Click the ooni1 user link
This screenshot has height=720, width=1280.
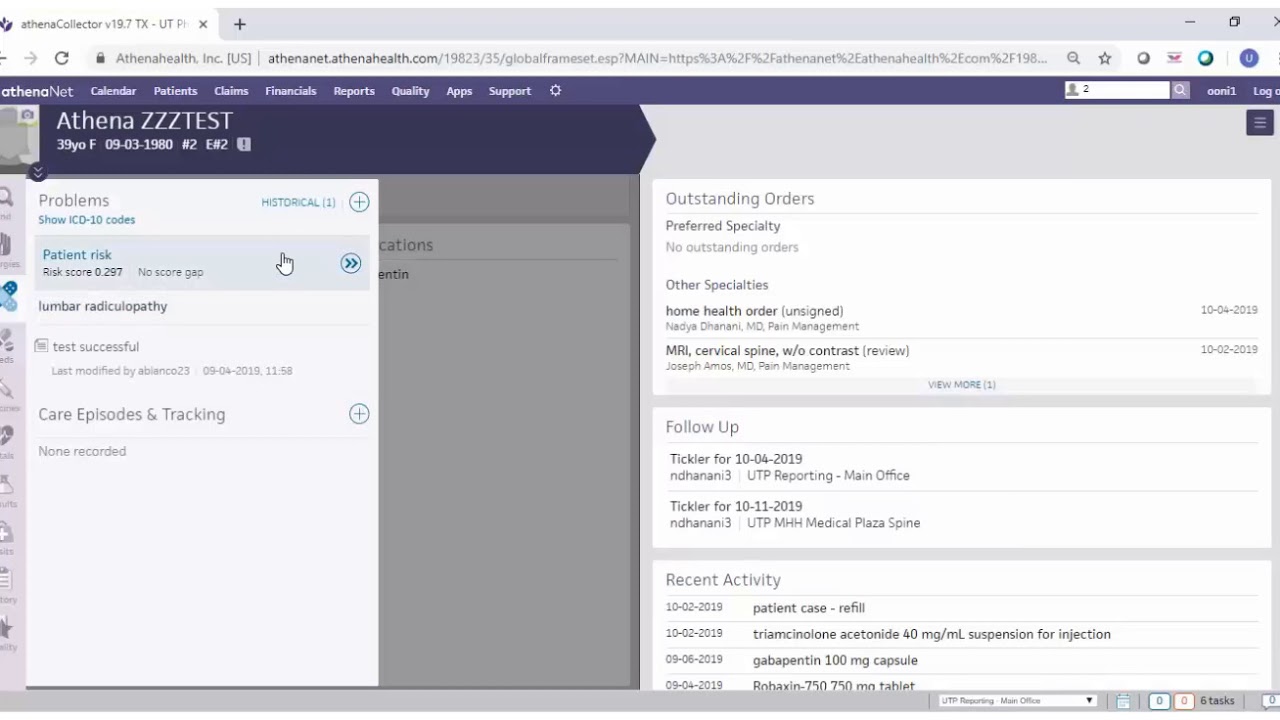point(1221,91)
